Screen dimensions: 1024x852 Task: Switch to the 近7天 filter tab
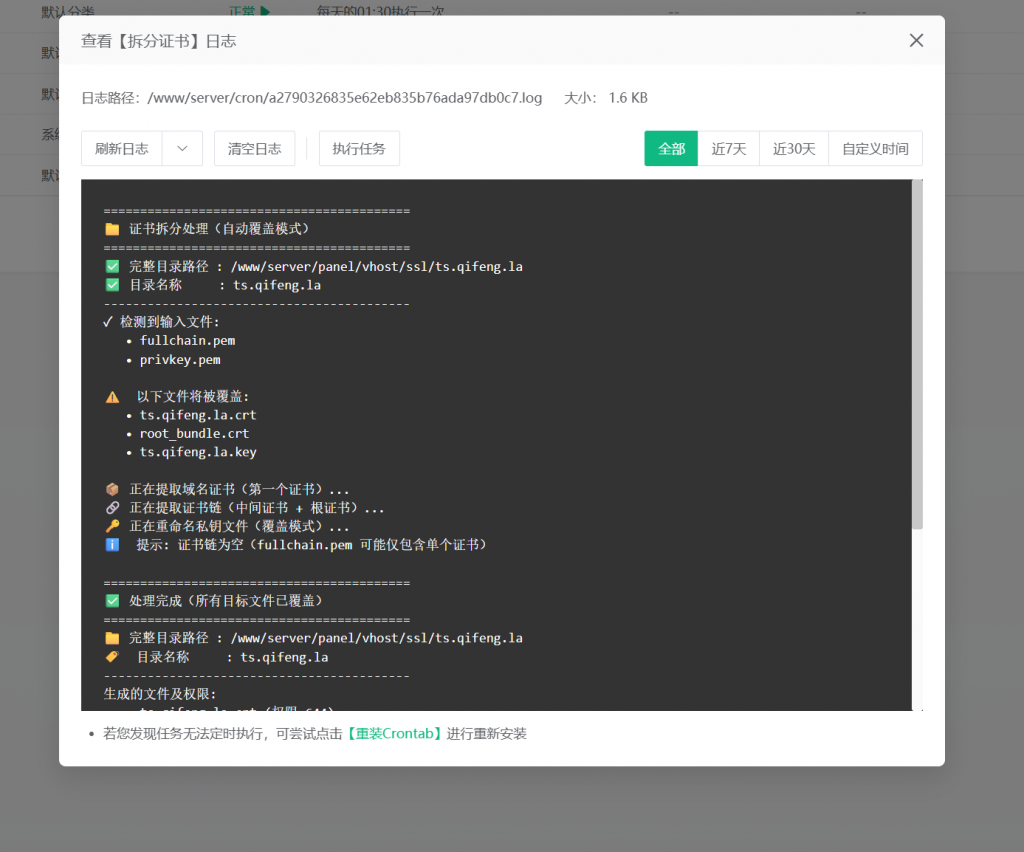click(728, 149)
